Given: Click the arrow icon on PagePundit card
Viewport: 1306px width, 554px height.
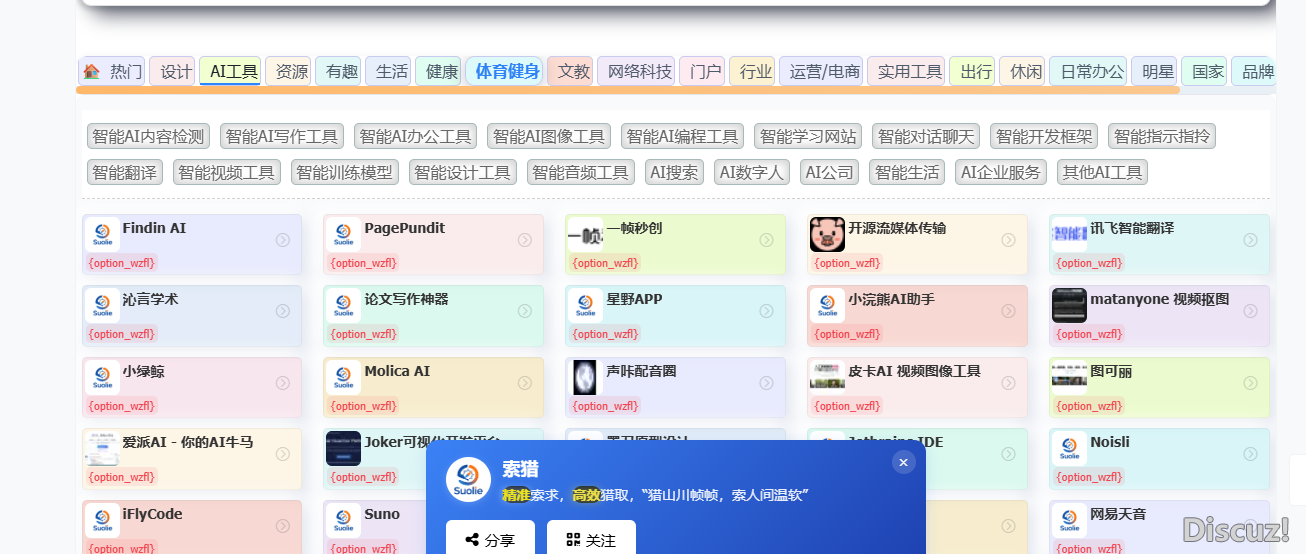Looking at the screenshot, I should 525,240.
